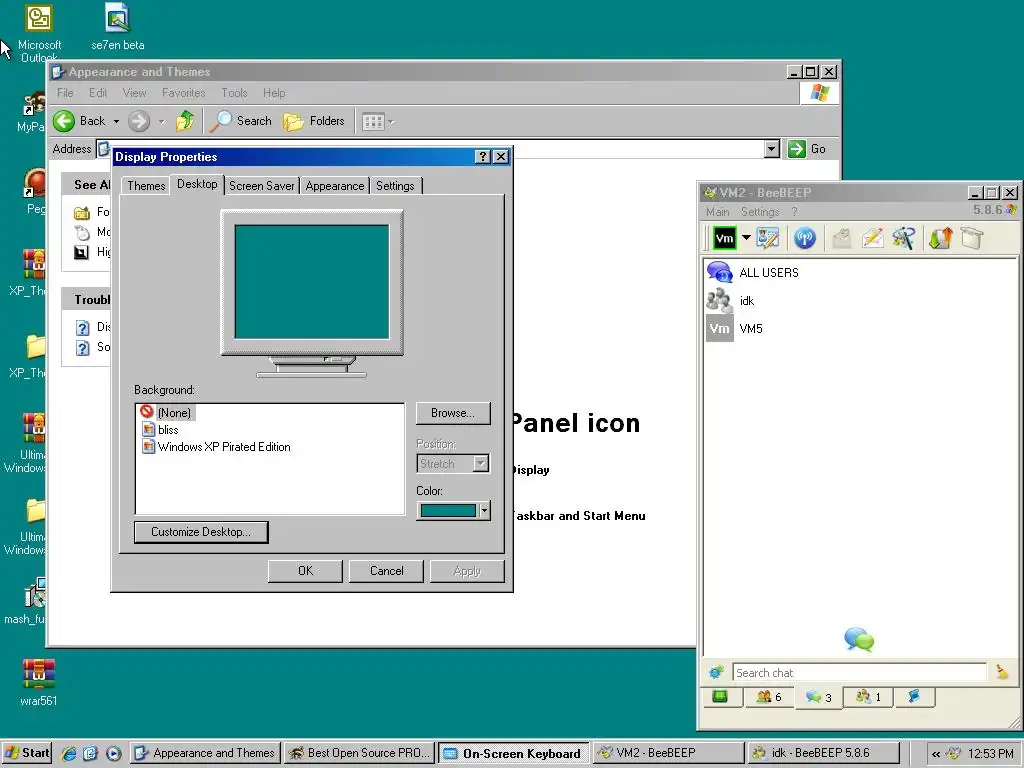Open Tools menu in Appearance and Themes

(x=234, y=93)
